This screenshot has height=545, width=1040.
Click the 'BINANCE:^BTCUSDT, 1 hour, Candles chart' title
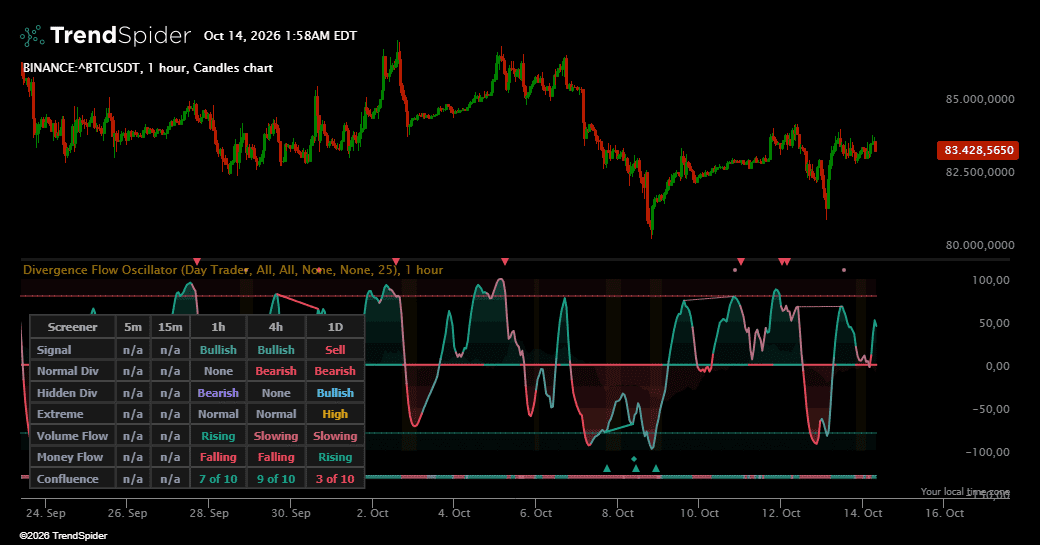pyautogui.click(x=147, y=68)
